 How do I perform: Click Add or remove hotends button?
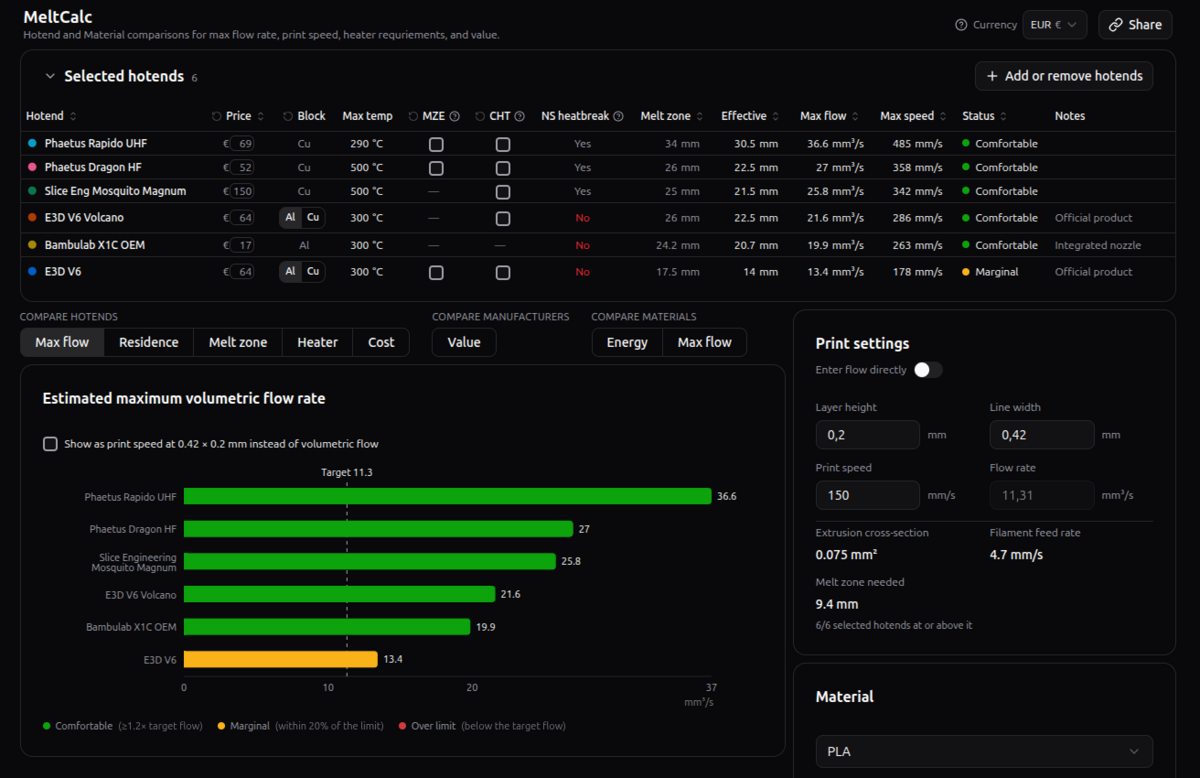(1064, 76)
